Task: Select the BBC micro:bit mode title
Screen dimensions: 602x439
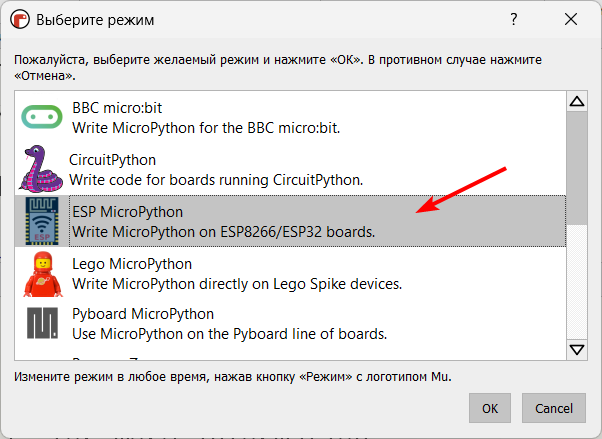Action: coord(117,108)
